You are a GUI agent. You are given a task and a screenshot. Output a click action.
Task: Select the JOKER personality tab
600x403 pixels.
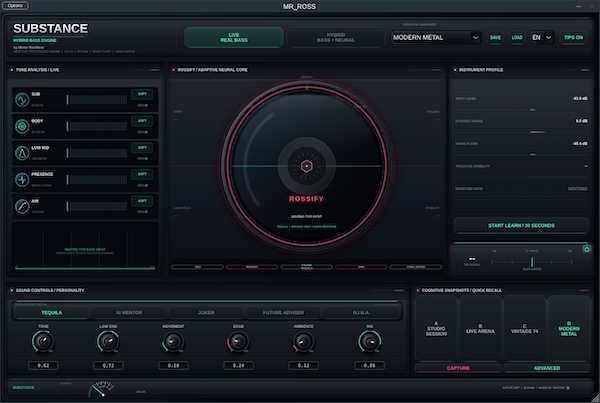click(206, 313)
